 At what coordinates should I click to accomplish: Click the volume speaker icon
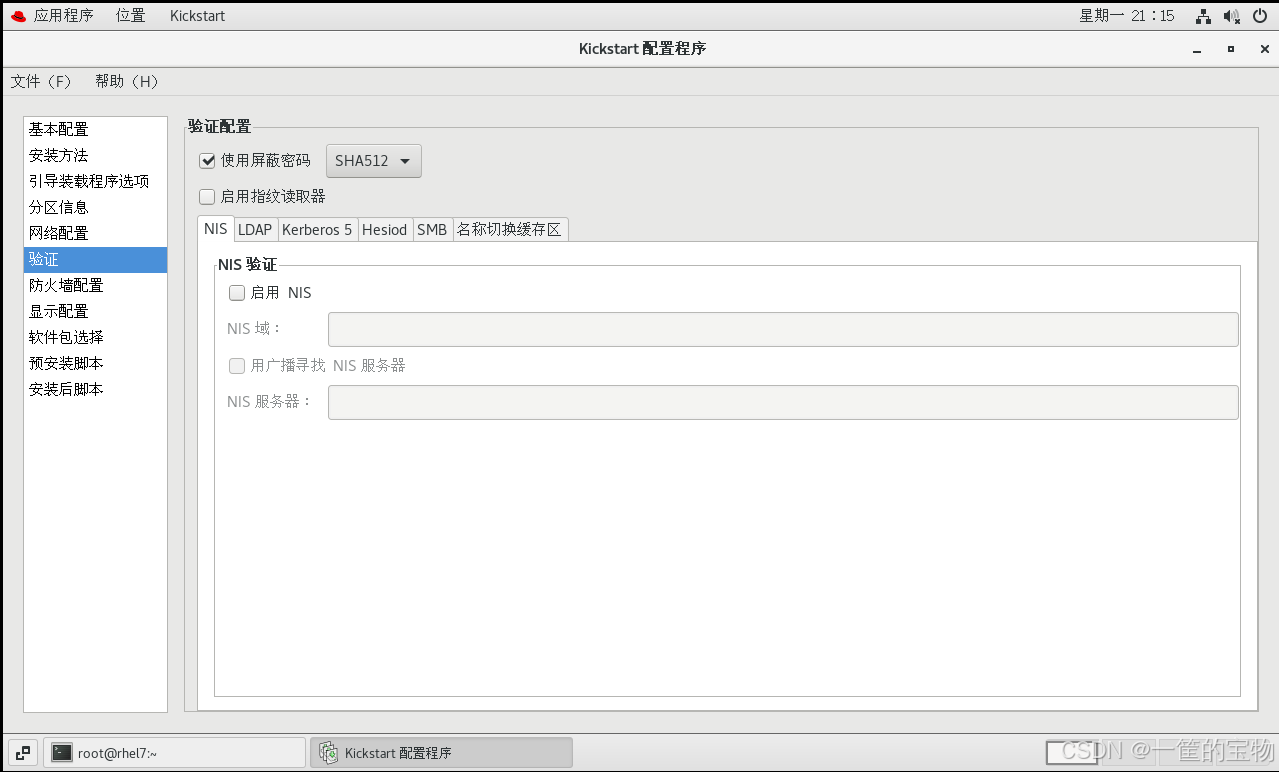[1232, 16]
